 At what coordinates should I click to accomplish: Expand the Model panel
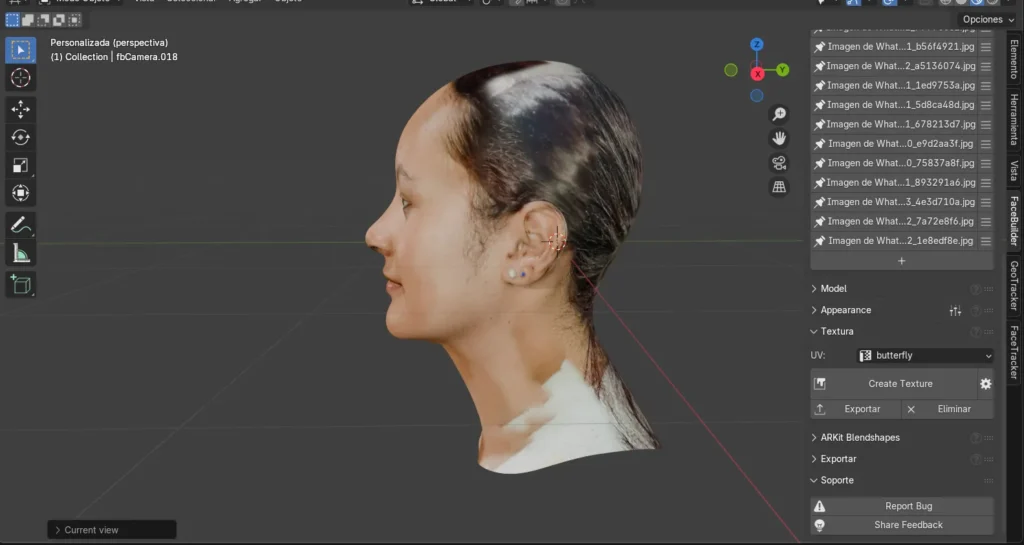coord(833,288)
